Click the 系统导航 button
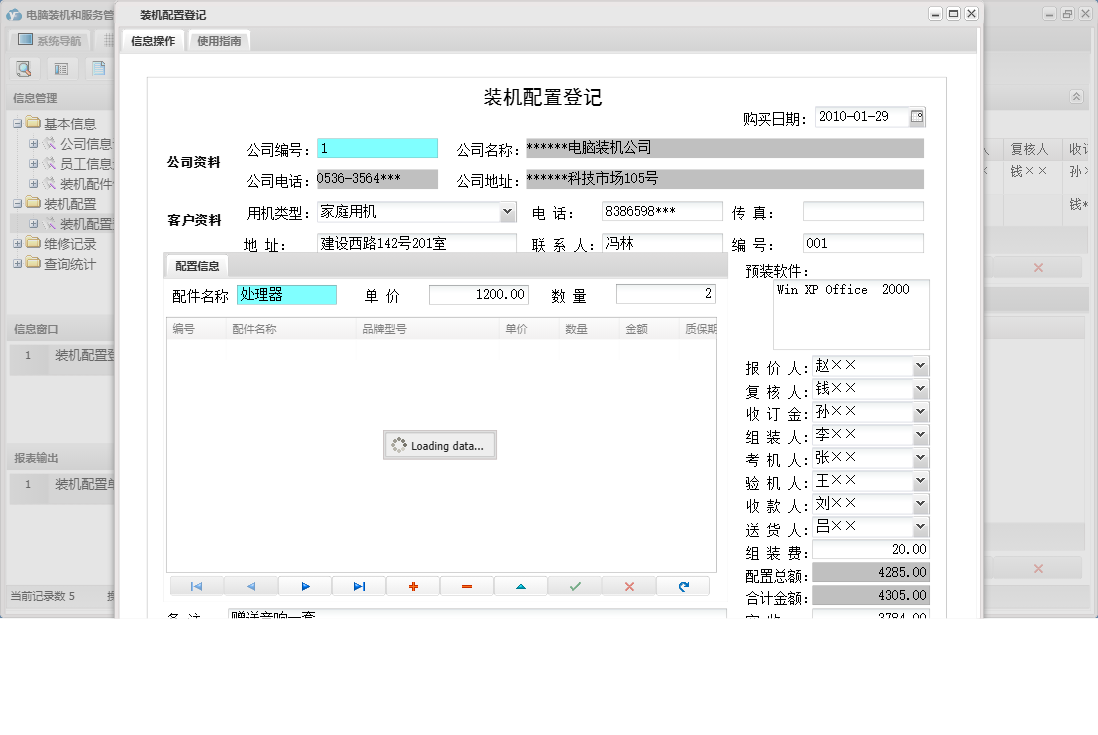This screenshot has height=735, width=1098. coord(47,39)
